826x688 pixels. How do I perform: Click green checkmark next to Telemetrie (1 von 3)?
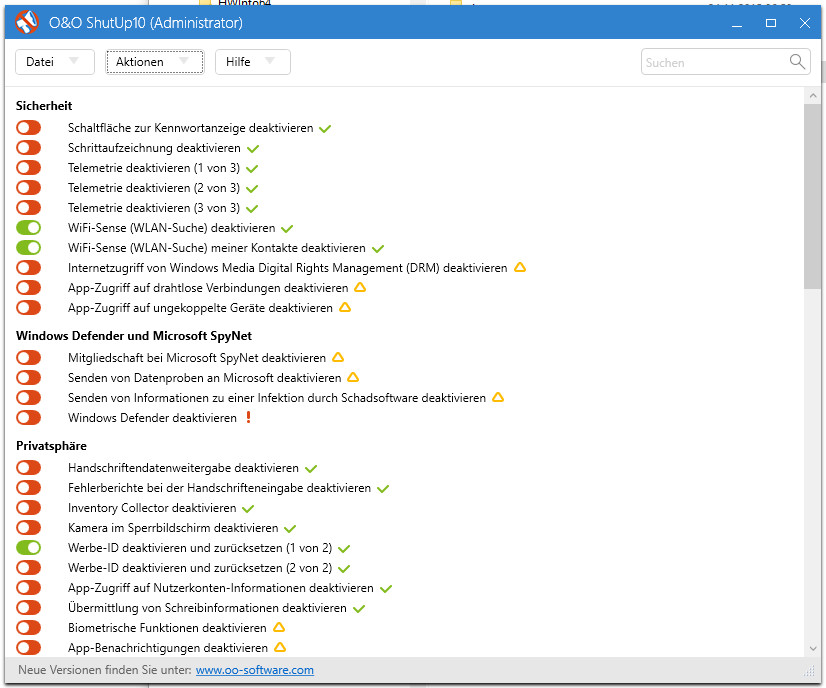(252, 169)
